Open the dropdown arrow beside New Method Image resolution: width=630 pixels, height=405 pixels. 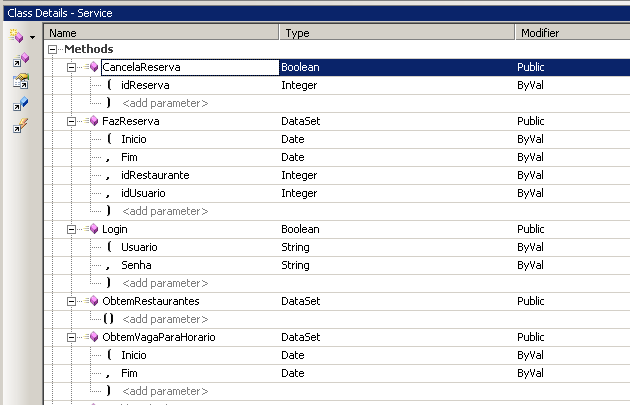32,37
